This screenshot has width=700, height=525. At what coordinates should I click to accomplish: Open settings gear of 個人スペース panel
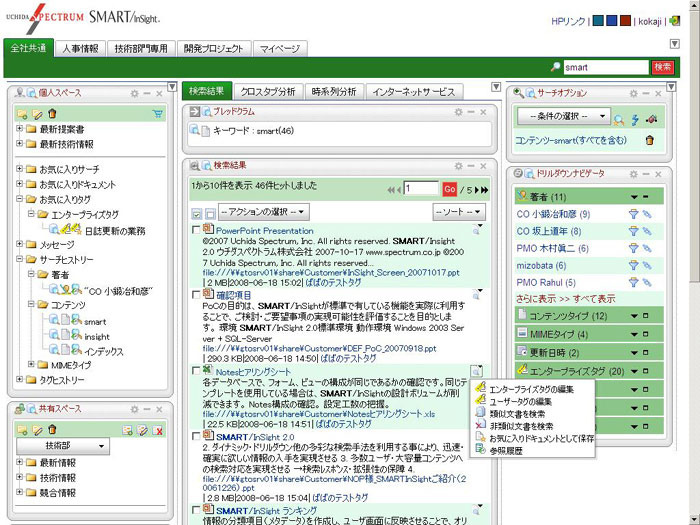pos(134,93)
